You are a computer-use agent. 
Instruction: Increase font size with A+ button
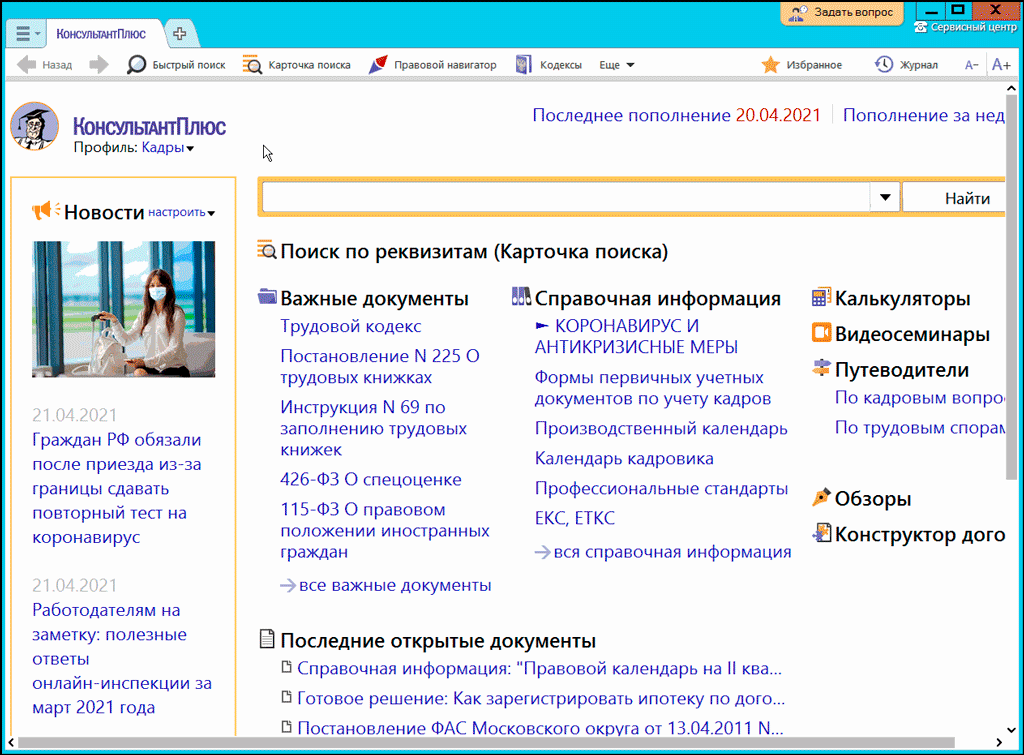(1000, 65)
